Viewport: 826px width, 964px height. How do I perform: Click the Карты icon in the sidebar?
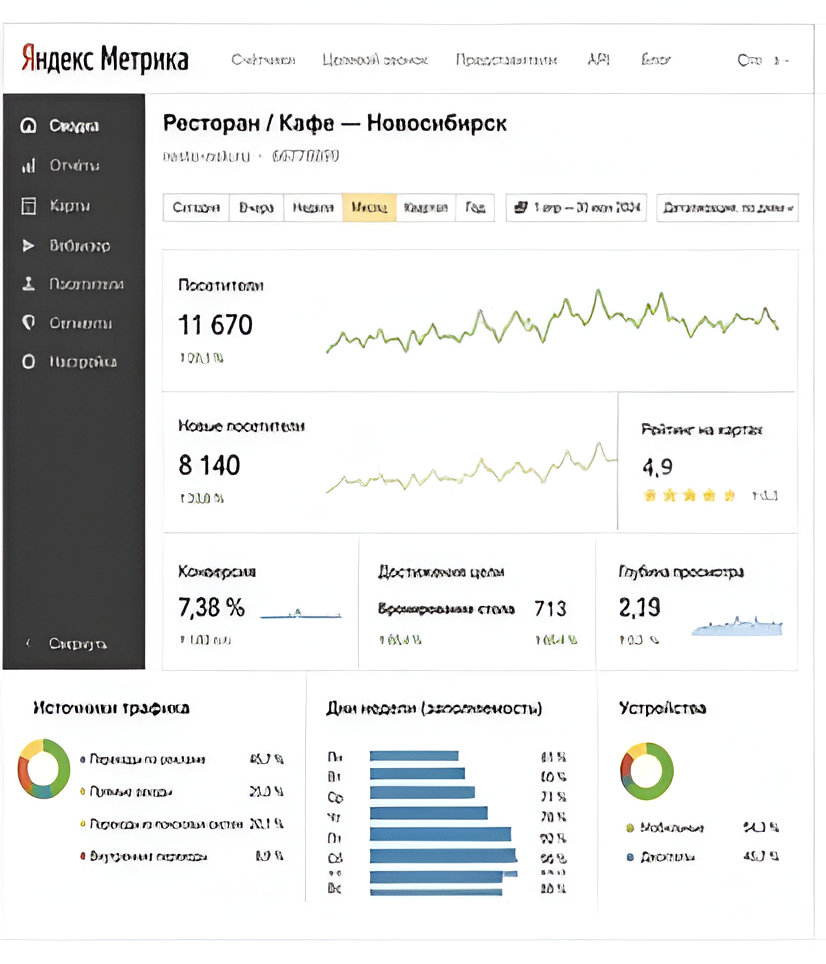[x=28, y=206]
